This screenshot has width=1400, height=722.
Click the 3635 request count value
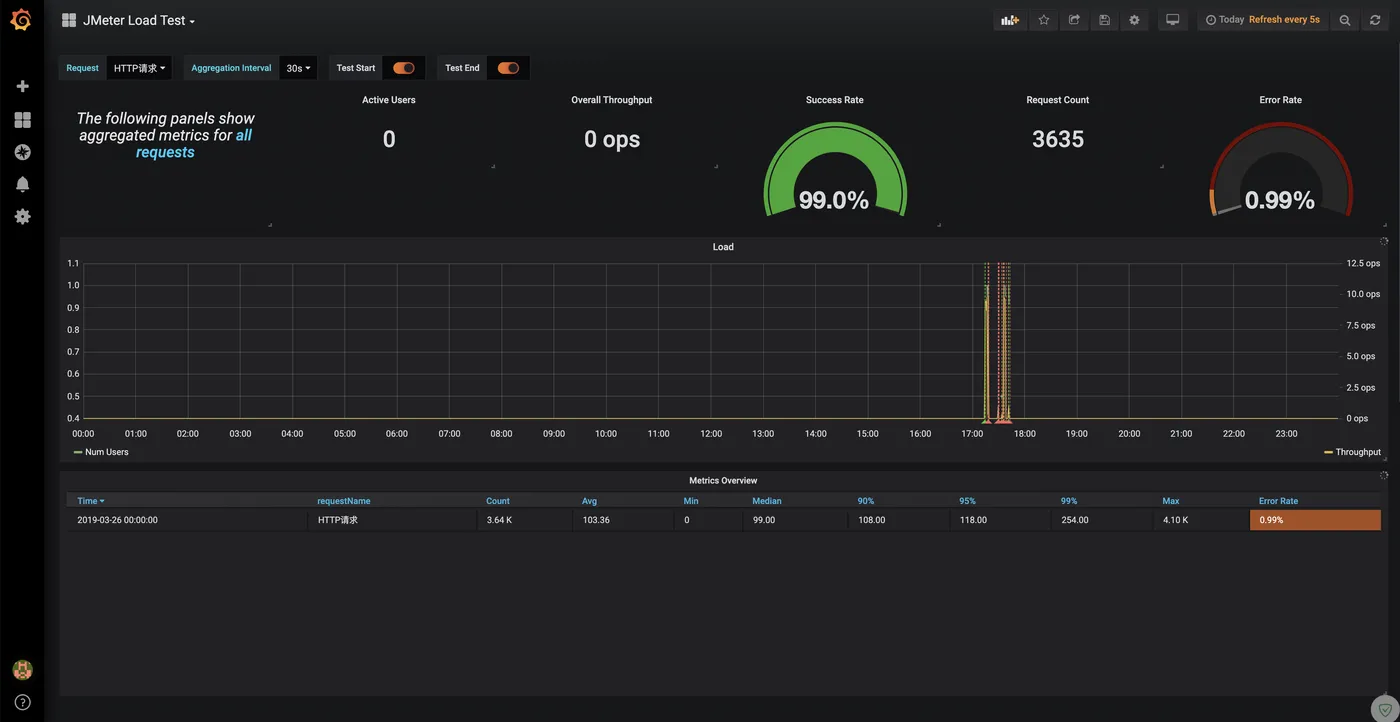[x=1058, y=139]
